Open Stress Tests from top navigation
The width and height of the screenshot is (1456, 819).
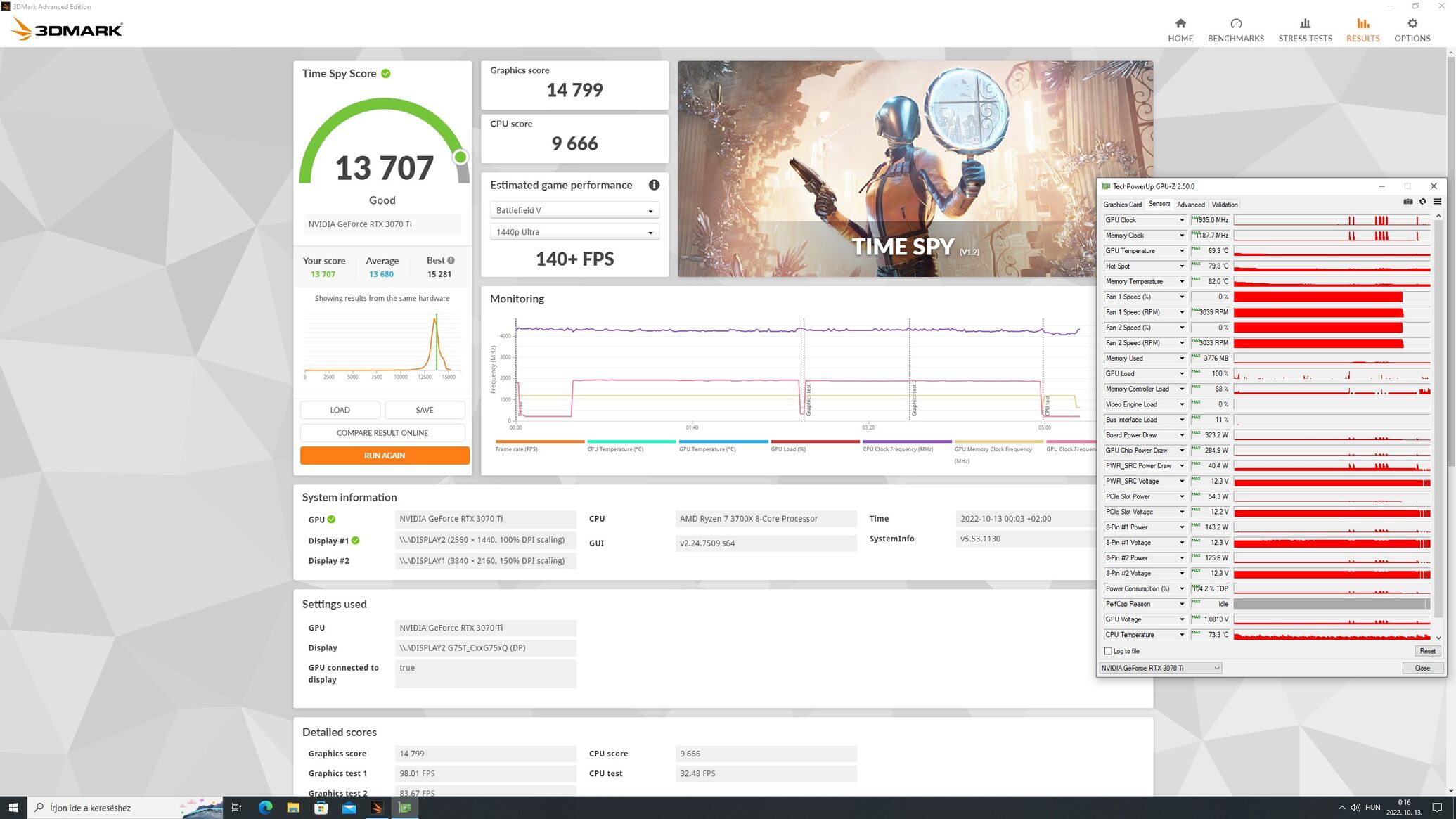pos(1304,30)
